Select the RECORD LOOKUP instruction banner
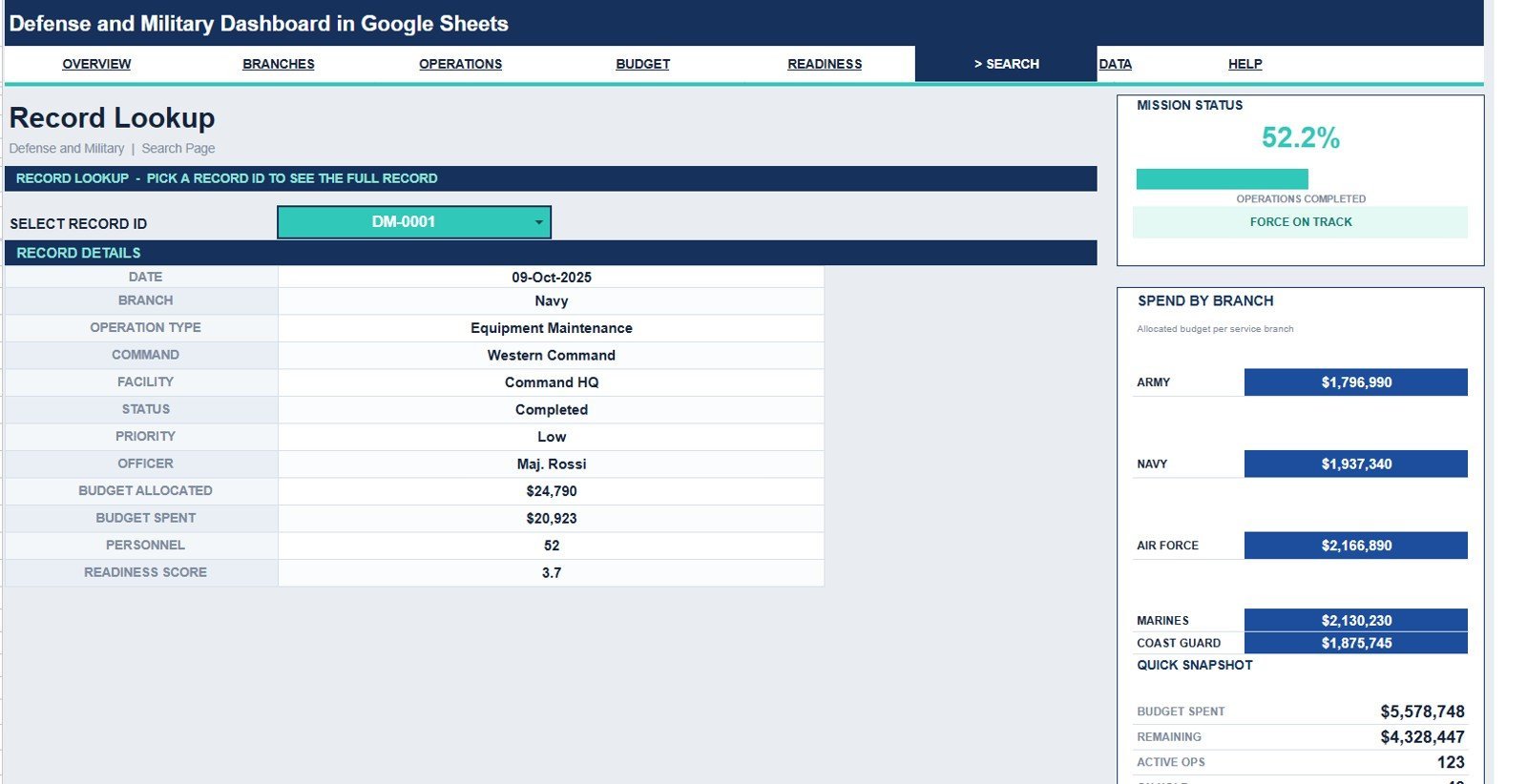Screen dimensions: 1527x784 [x=551, y=178]
